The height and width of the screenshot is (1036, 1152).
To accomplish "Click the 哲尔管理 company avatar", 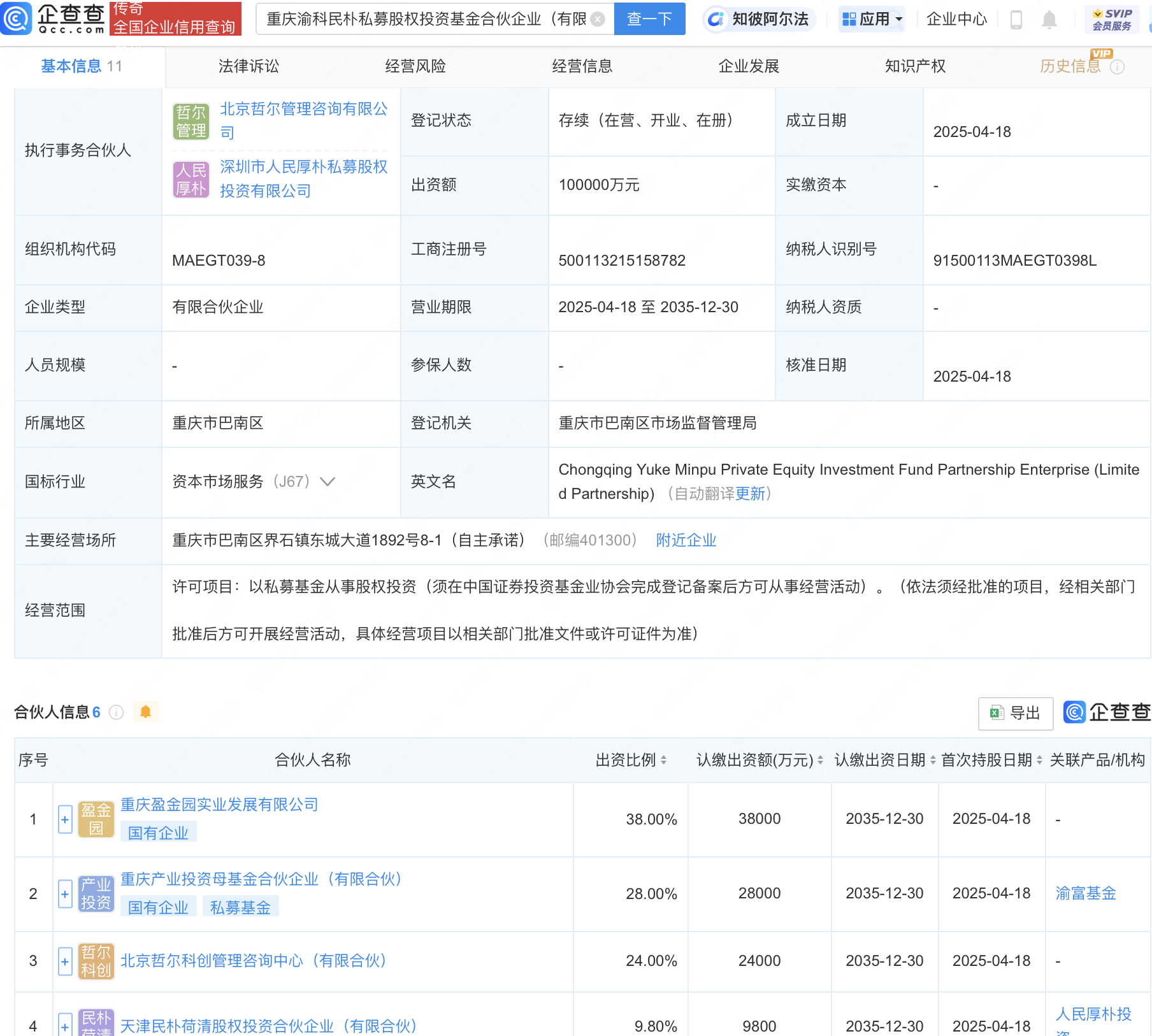I will coord(191,122).
